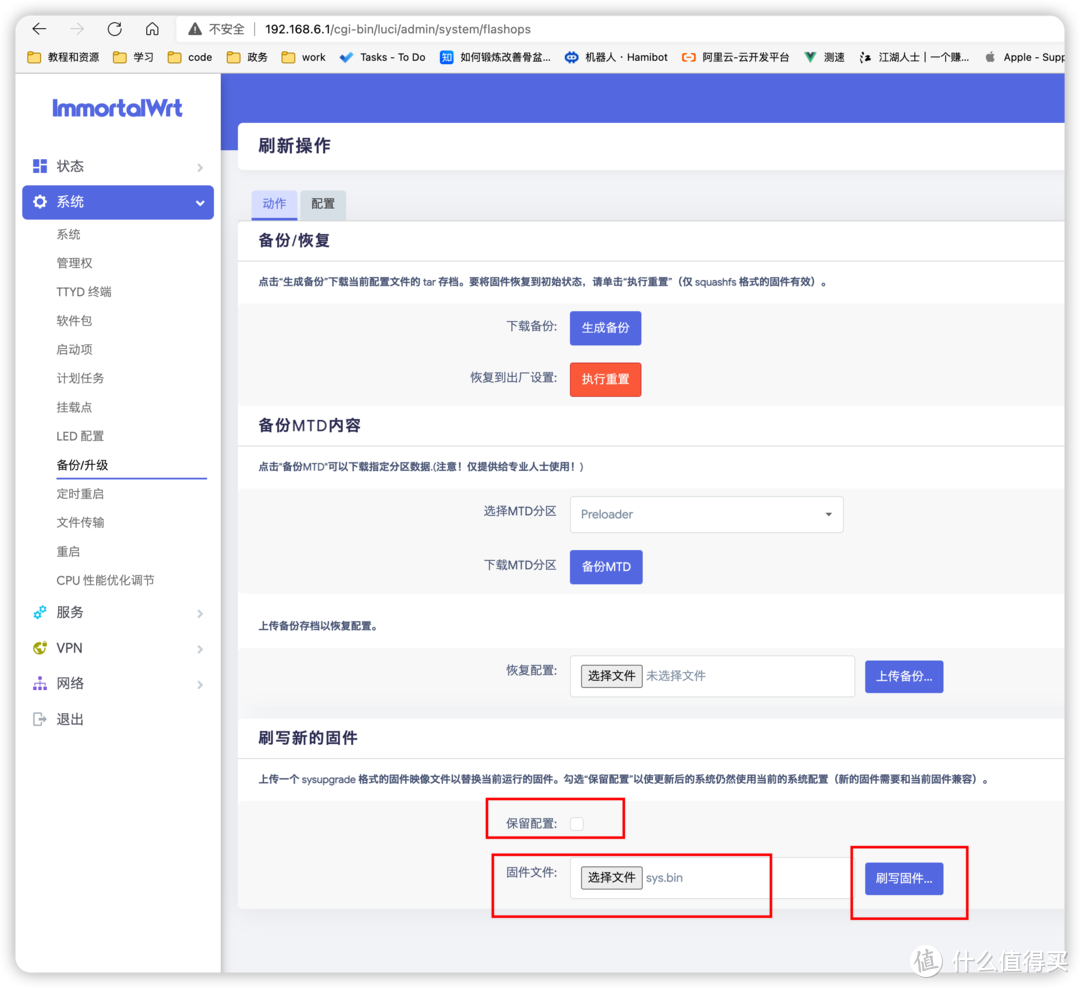Open the Preloader MTD partition dropdown
1080x988 pixels.
tap(706, 514)
